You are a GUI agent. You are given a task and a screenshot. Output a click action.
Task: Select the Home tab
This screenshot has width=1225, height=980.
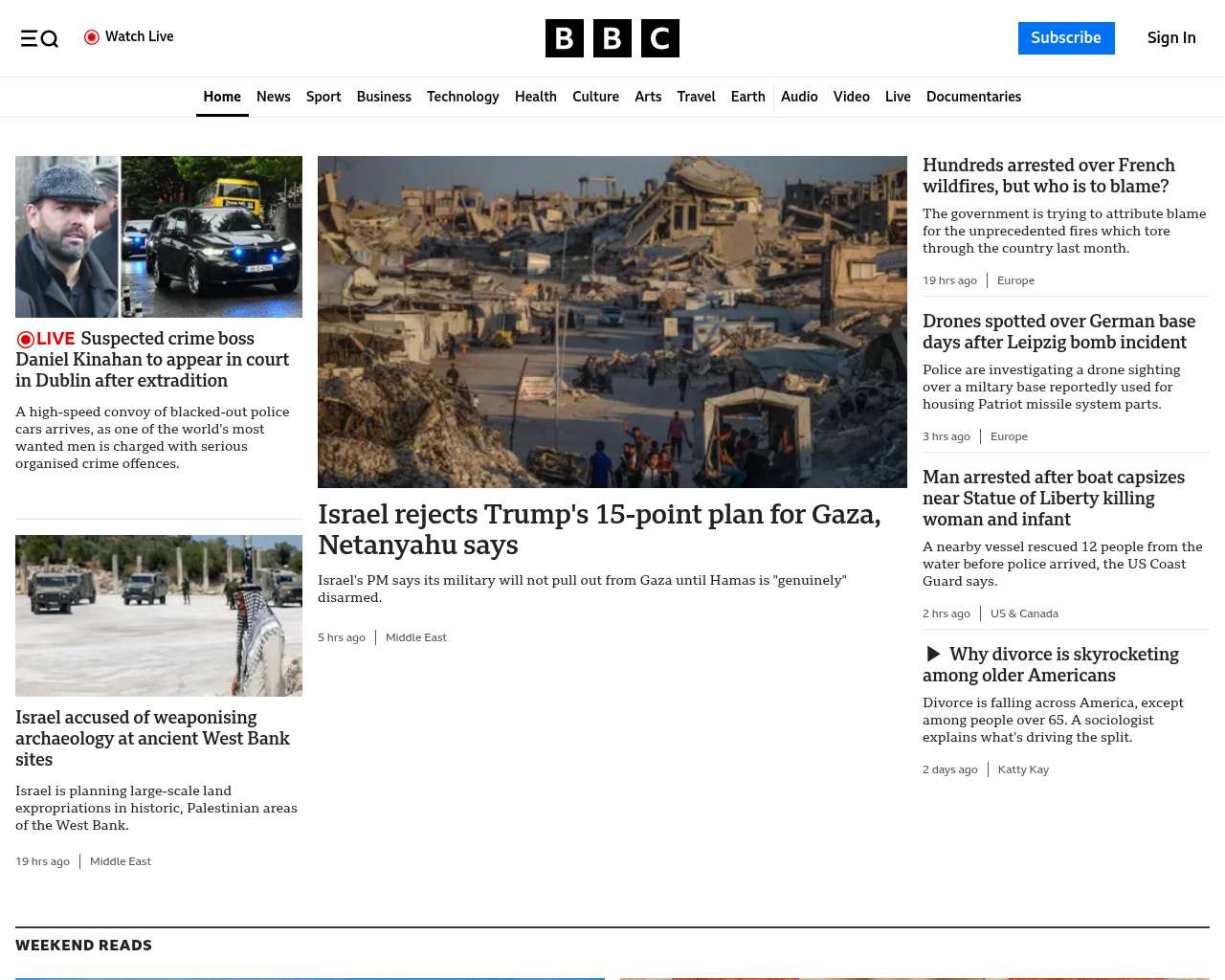(x=222, y=97)
